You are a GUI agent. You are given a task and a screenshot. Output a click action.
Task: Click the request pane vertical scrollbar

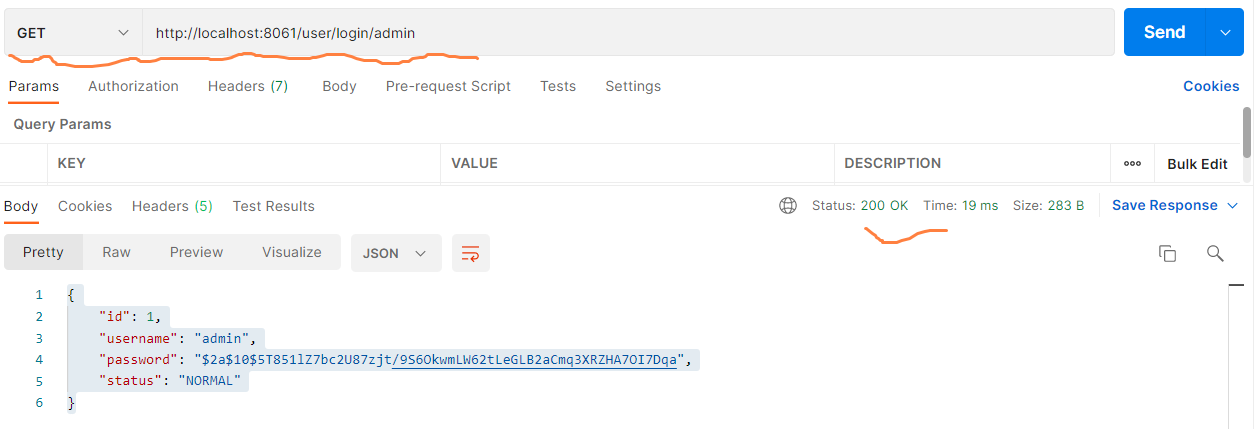click(1246, 133)
